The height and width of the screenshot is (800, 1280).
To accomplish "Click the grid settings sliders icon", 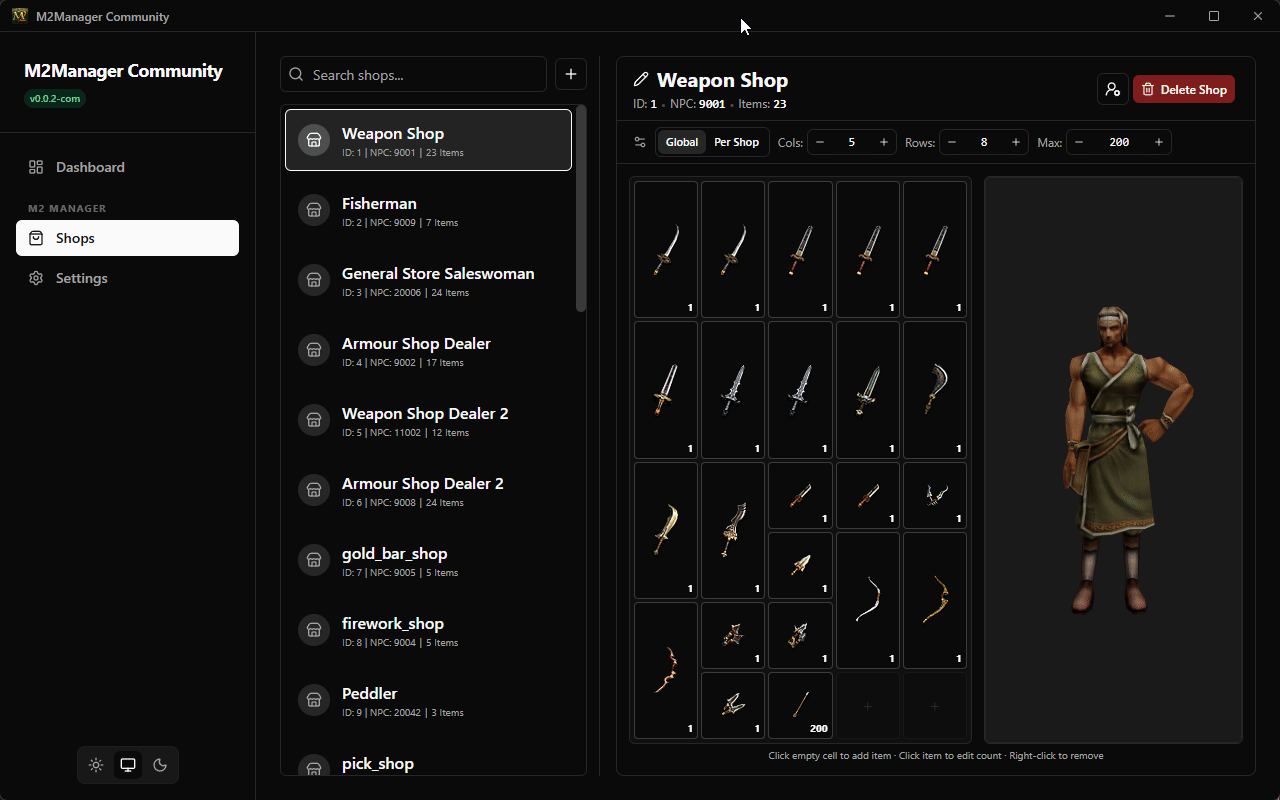I will [640, 142].
